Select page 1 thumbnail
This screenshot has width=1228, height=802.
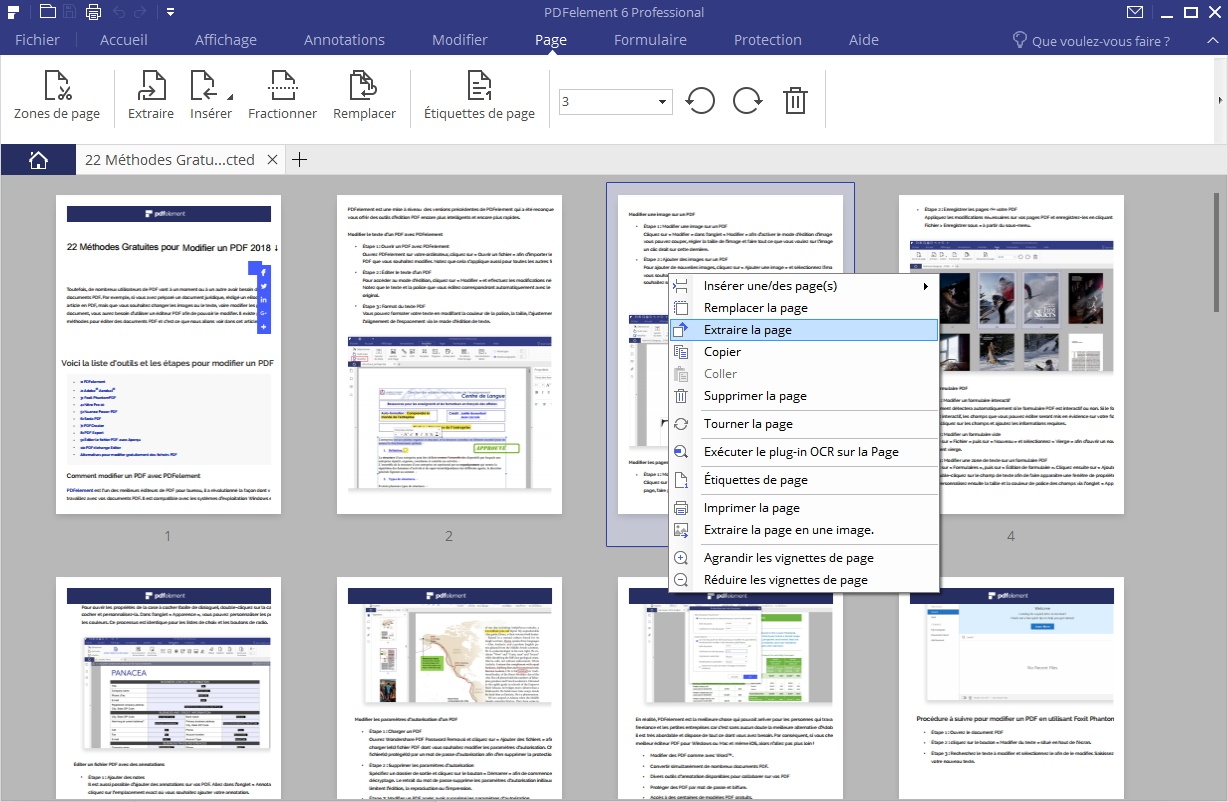coord(168,354)
